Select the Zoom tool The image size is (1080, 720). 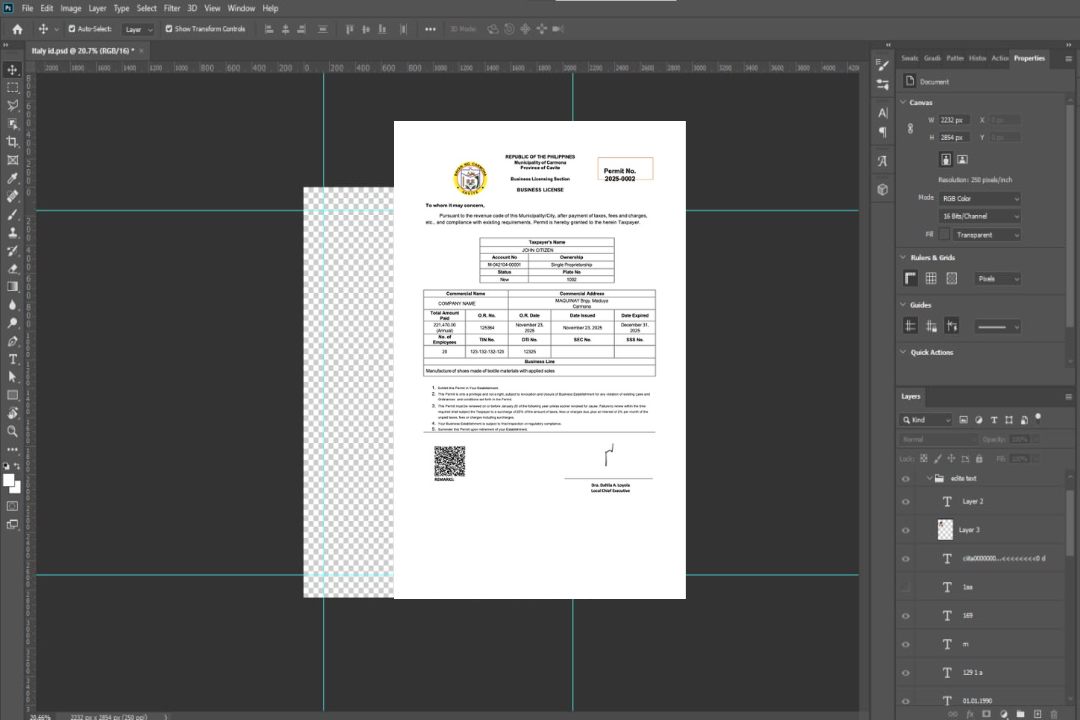pos(12,431)
